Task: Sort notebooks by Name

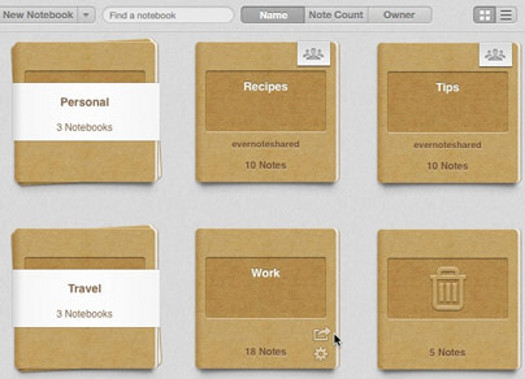Action: tap(273, 15)
